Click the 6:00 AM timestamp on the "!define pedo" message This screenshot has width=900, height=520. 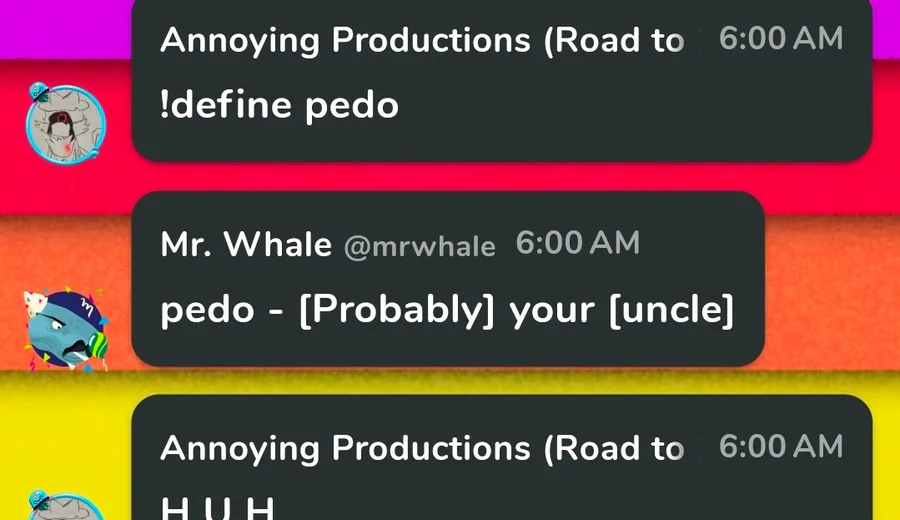click(x=781, y=39)
